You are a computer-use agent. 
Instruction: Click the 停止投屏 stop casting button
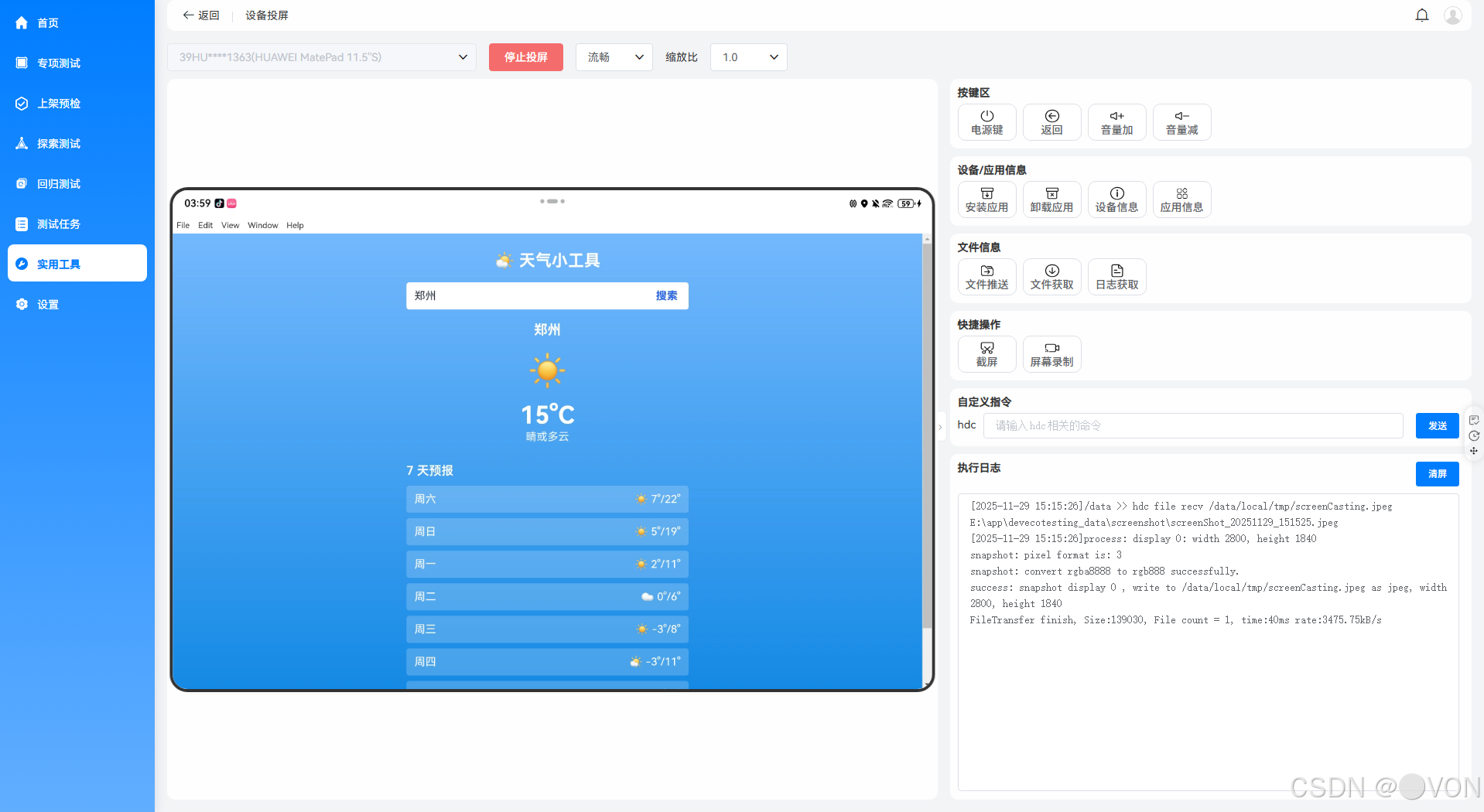pos(525,56)
